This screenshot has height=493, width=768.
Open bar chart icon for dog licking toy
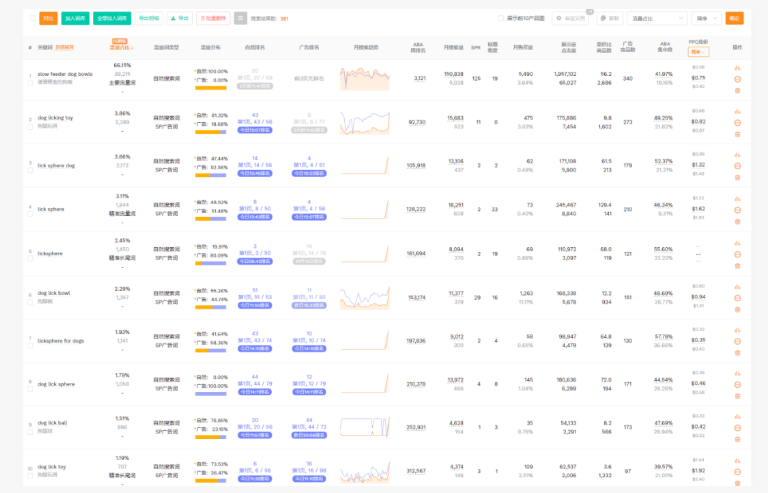click(x=737, y=112)
